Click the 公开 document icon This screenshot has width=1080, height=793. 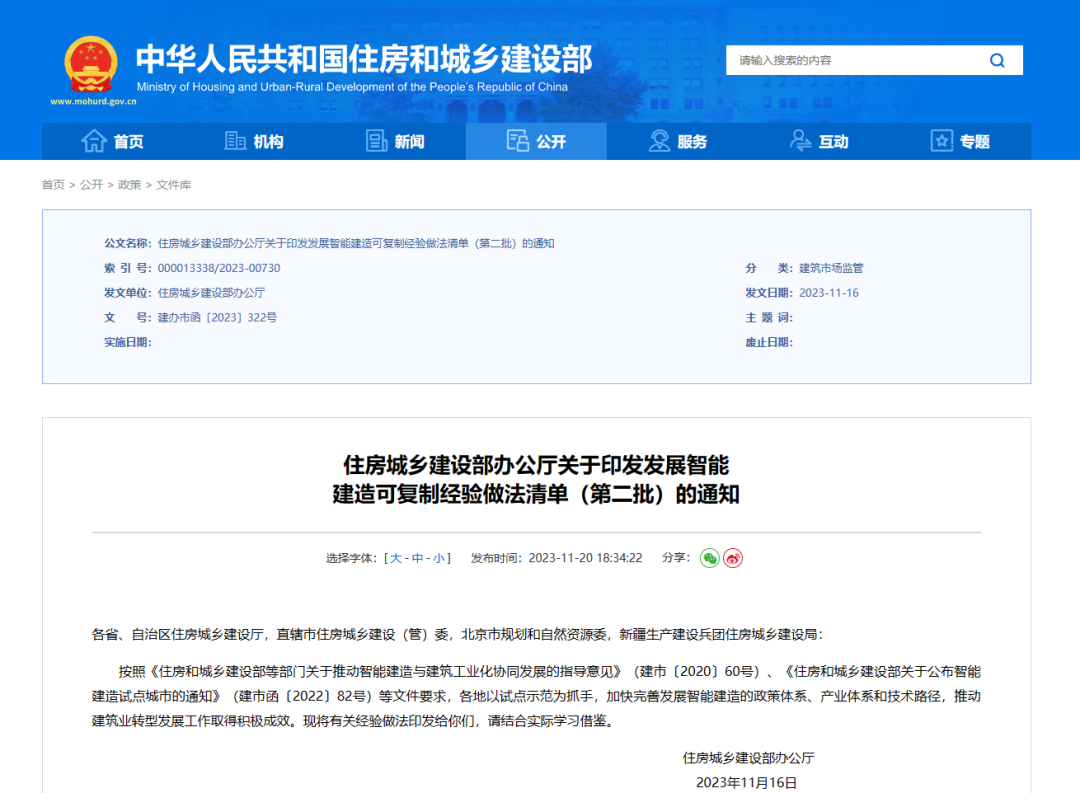[517, 141]
